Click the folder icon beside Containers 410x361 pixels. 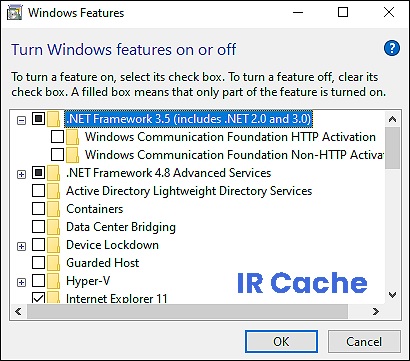[x=53, y=209]
